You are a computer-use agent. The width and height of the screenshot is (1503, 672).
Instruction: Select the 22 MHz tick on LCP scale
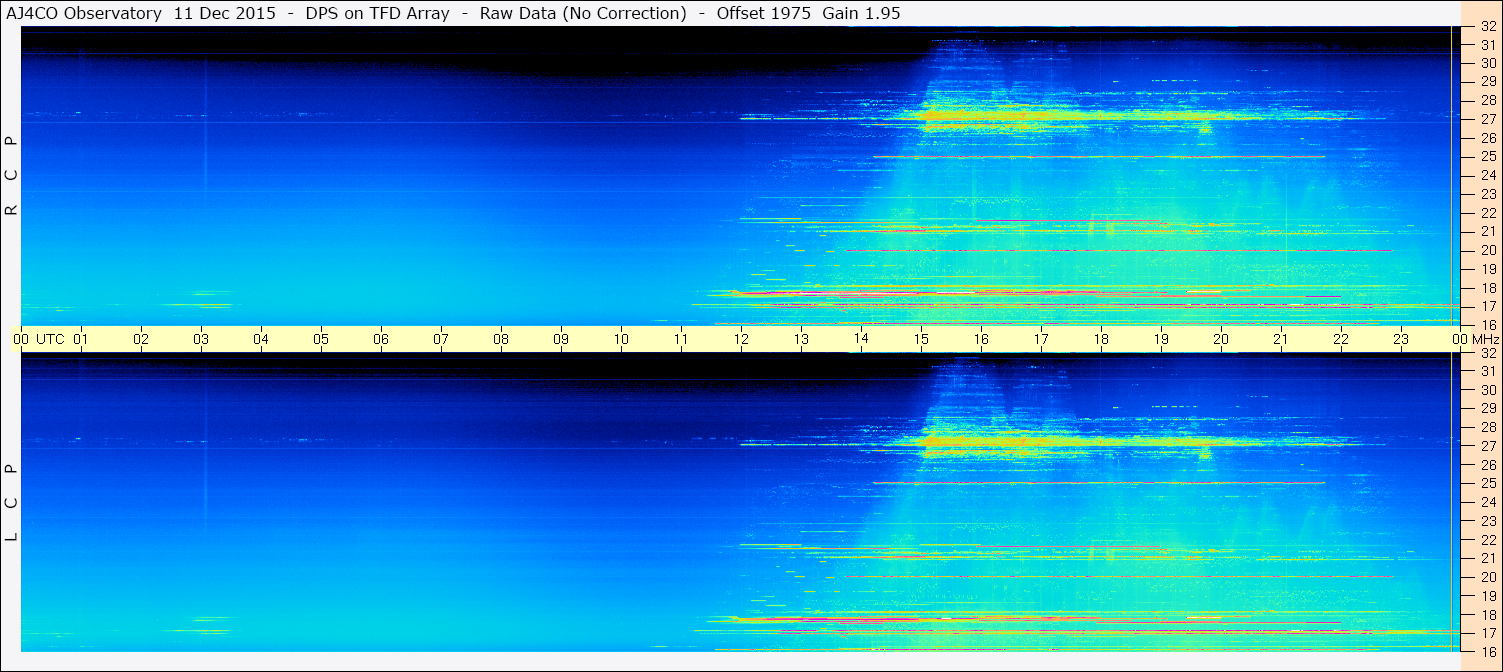[x=1487, y=539]
